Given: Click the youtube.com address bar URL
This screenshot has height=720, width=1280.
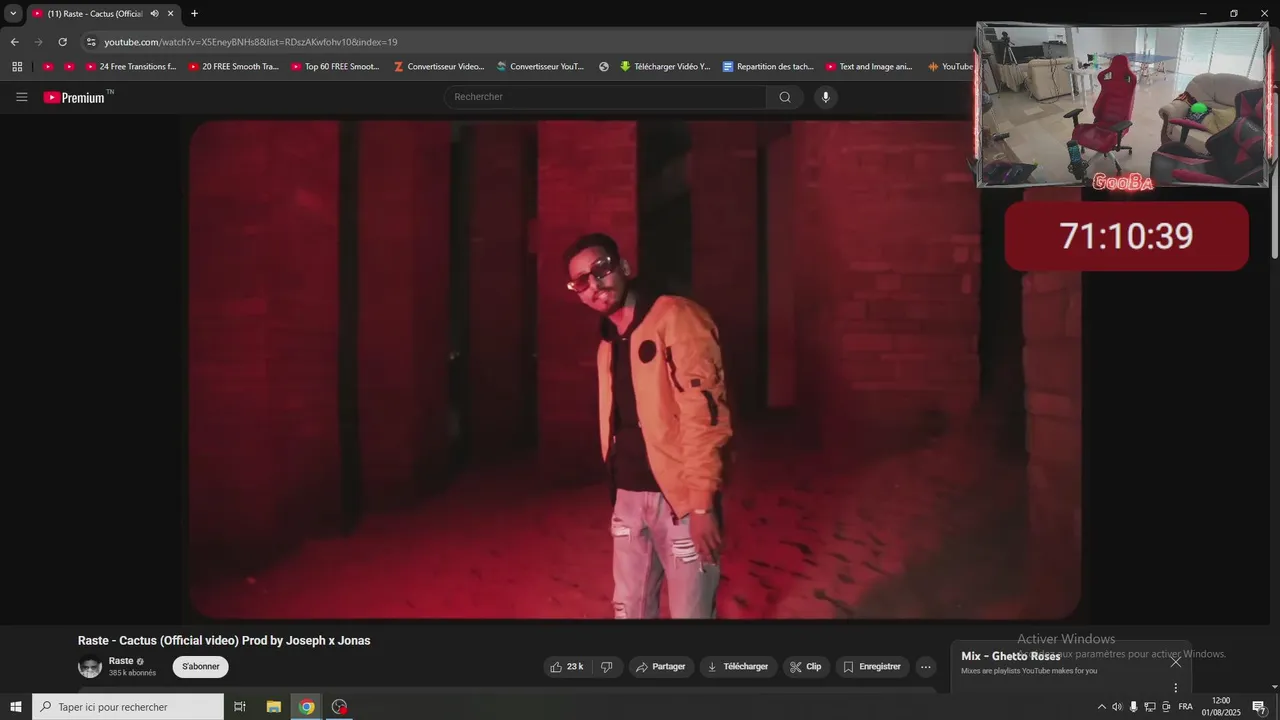Looking at the screenshot, I should (251, 42).
